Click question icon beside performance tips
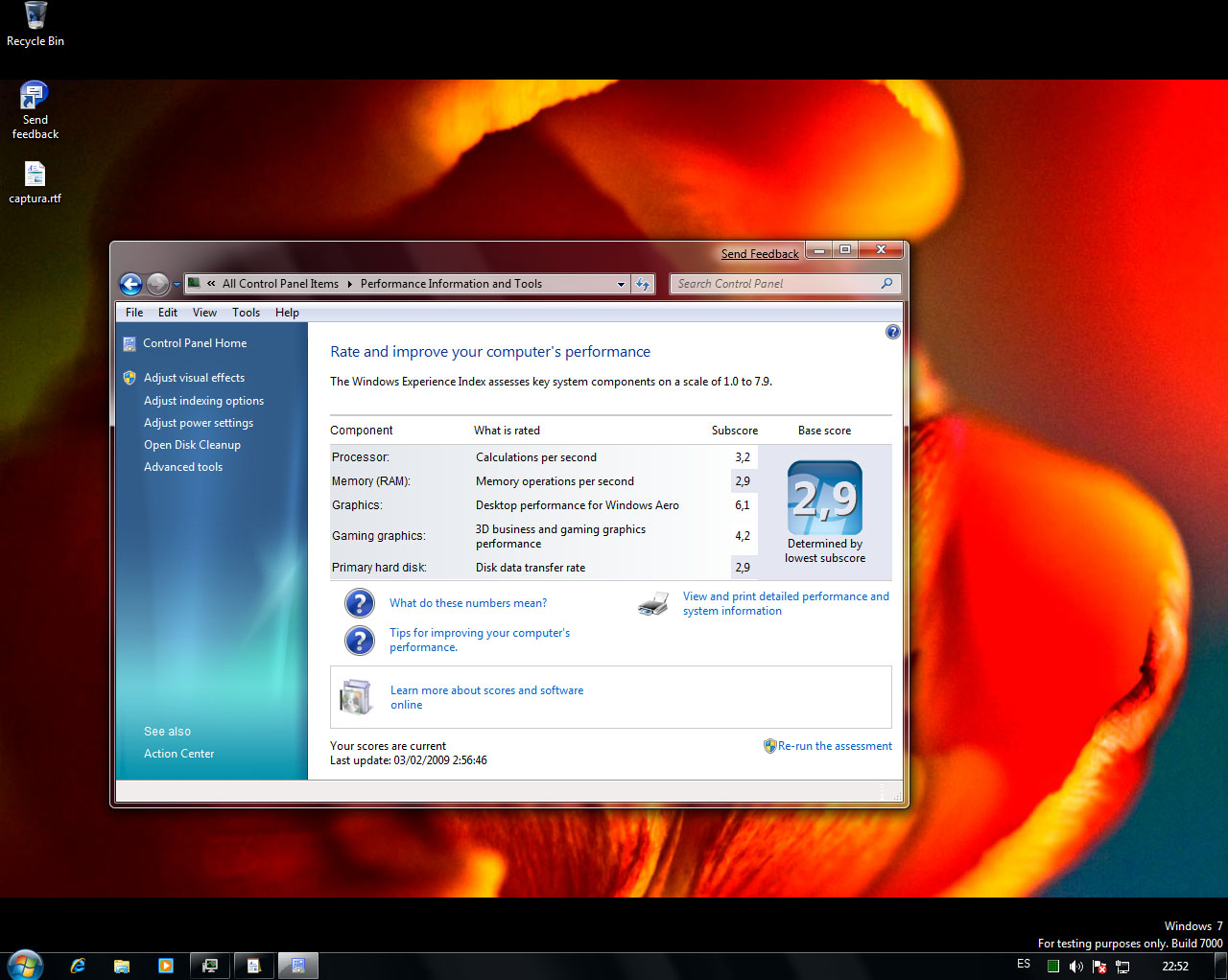Image resolution: width=1228 pixels, height=980 pixels. coord(359,640)
